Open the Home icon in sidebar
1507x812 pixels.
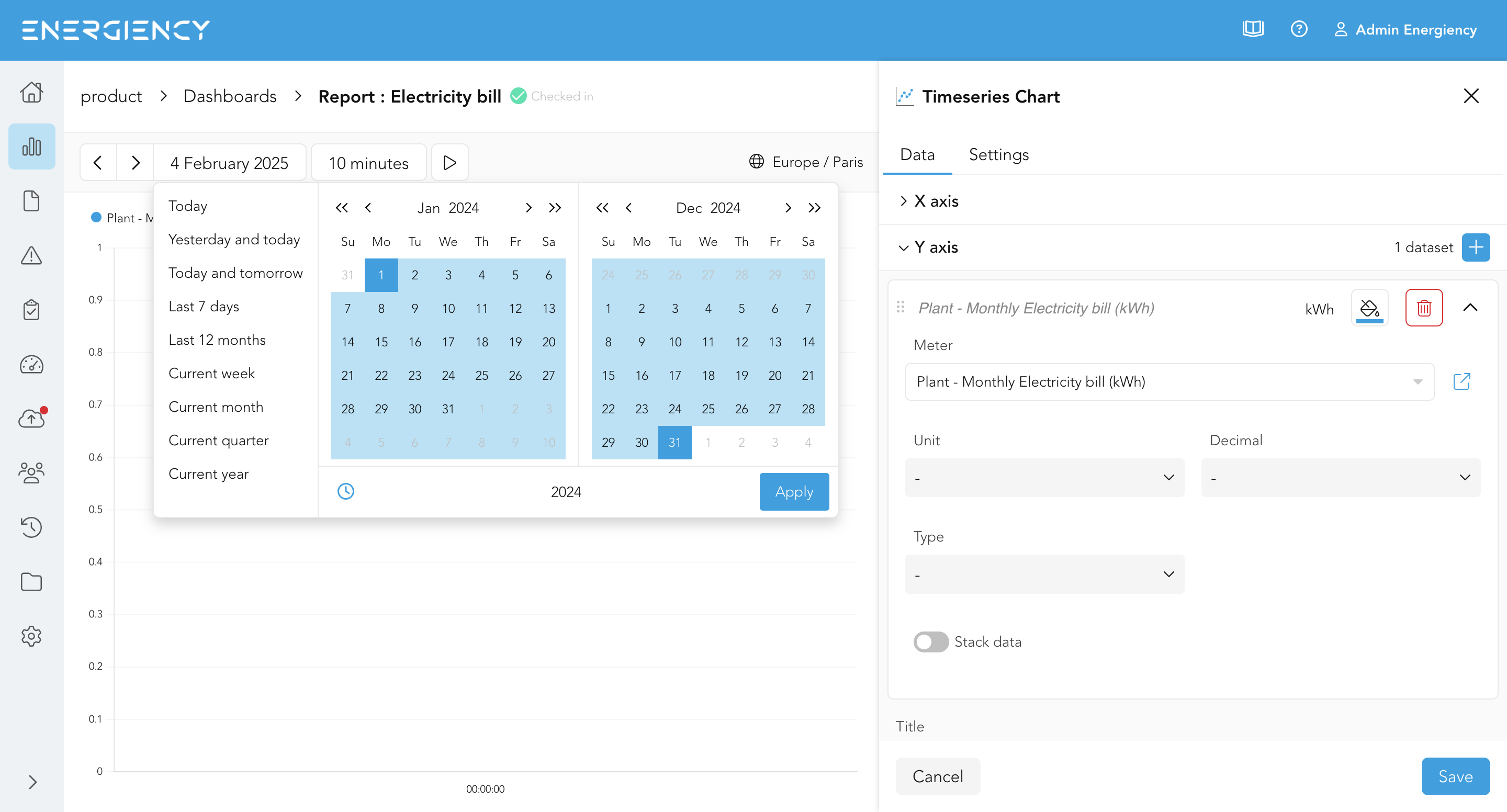(x=31, y=92)
